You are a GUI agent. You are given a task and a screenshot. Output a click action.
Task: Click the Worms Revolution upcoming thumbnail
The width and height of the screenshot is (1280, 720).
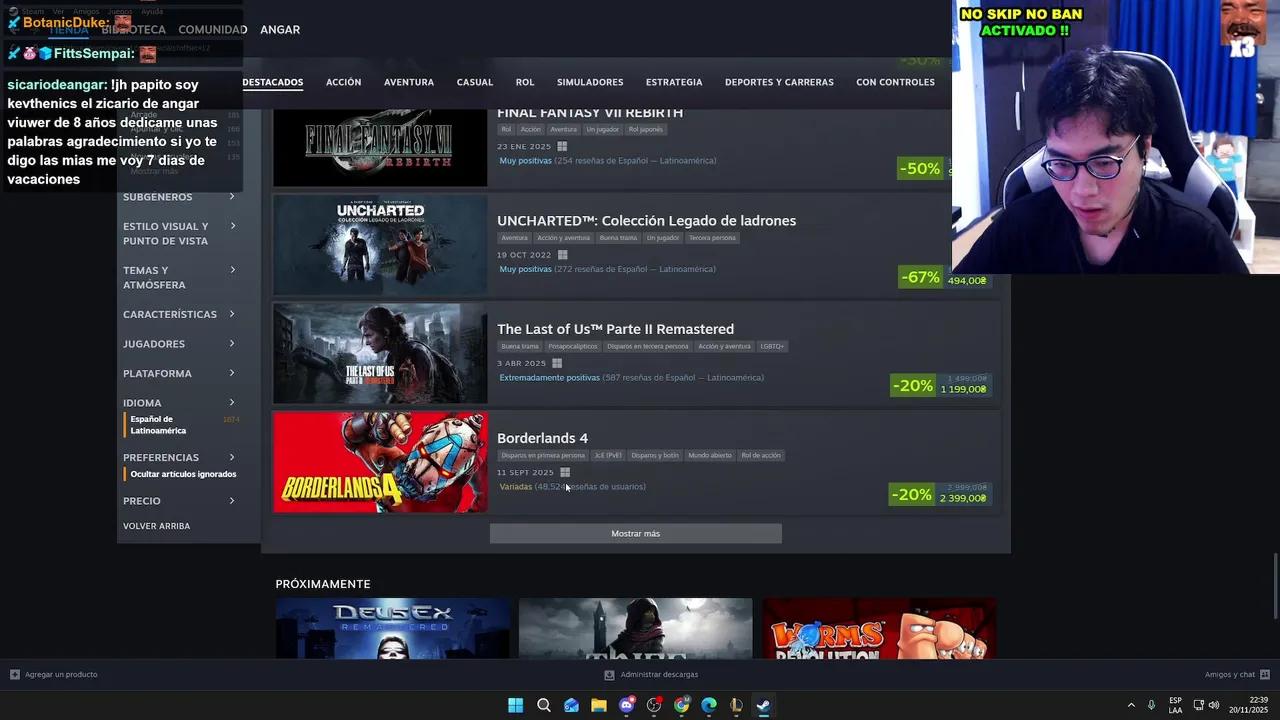click(878, 628)
